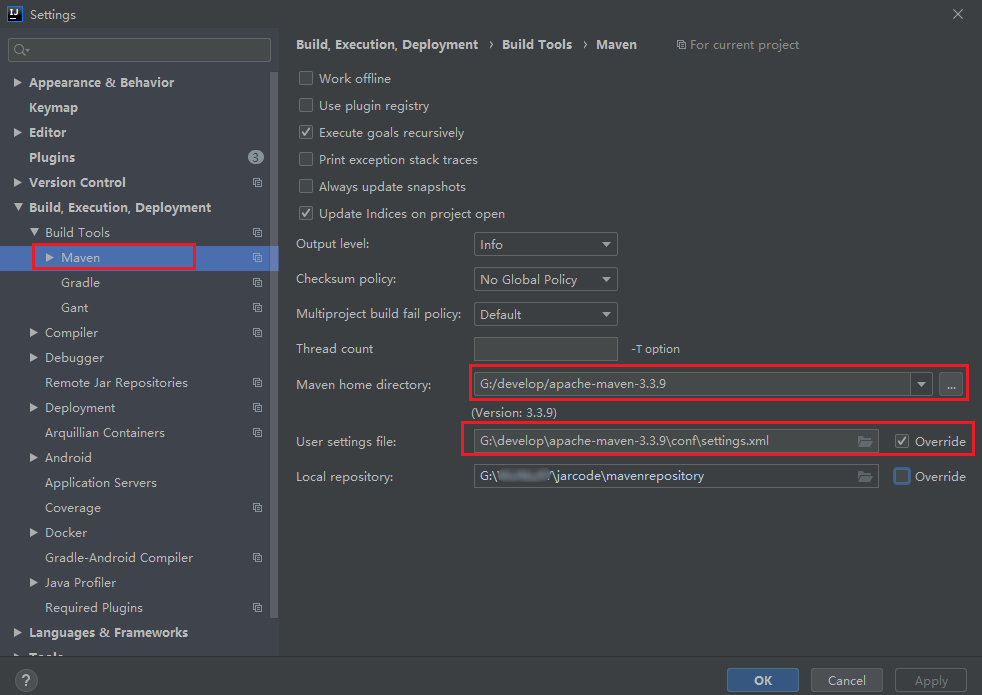Click the project-level icon beside Arquillian Containers
Viewport: 982px width, 695px height.
pos(257,433)
